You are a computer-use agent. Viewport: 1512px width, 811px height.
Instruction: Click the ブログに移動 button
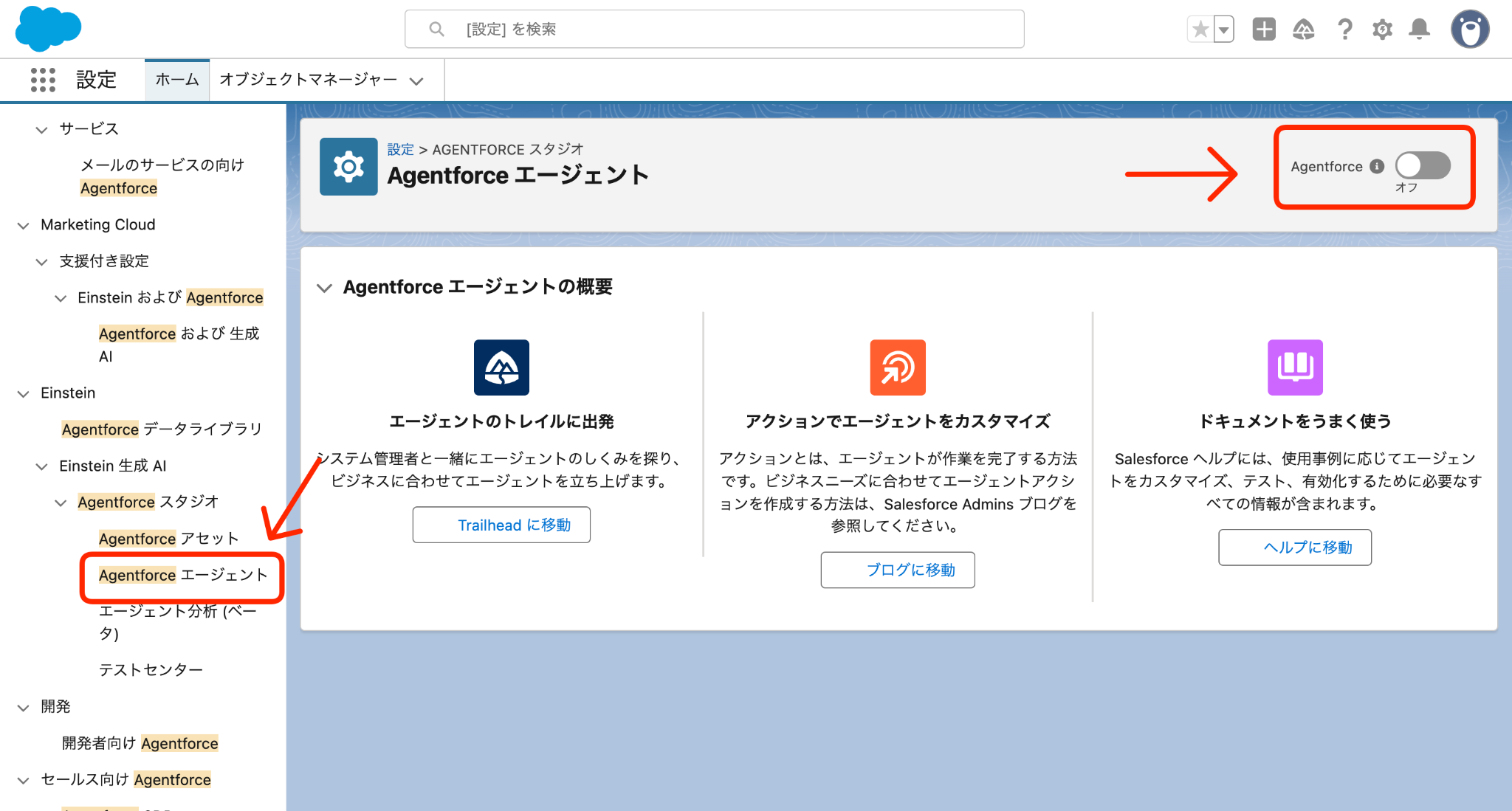[897, 570]
